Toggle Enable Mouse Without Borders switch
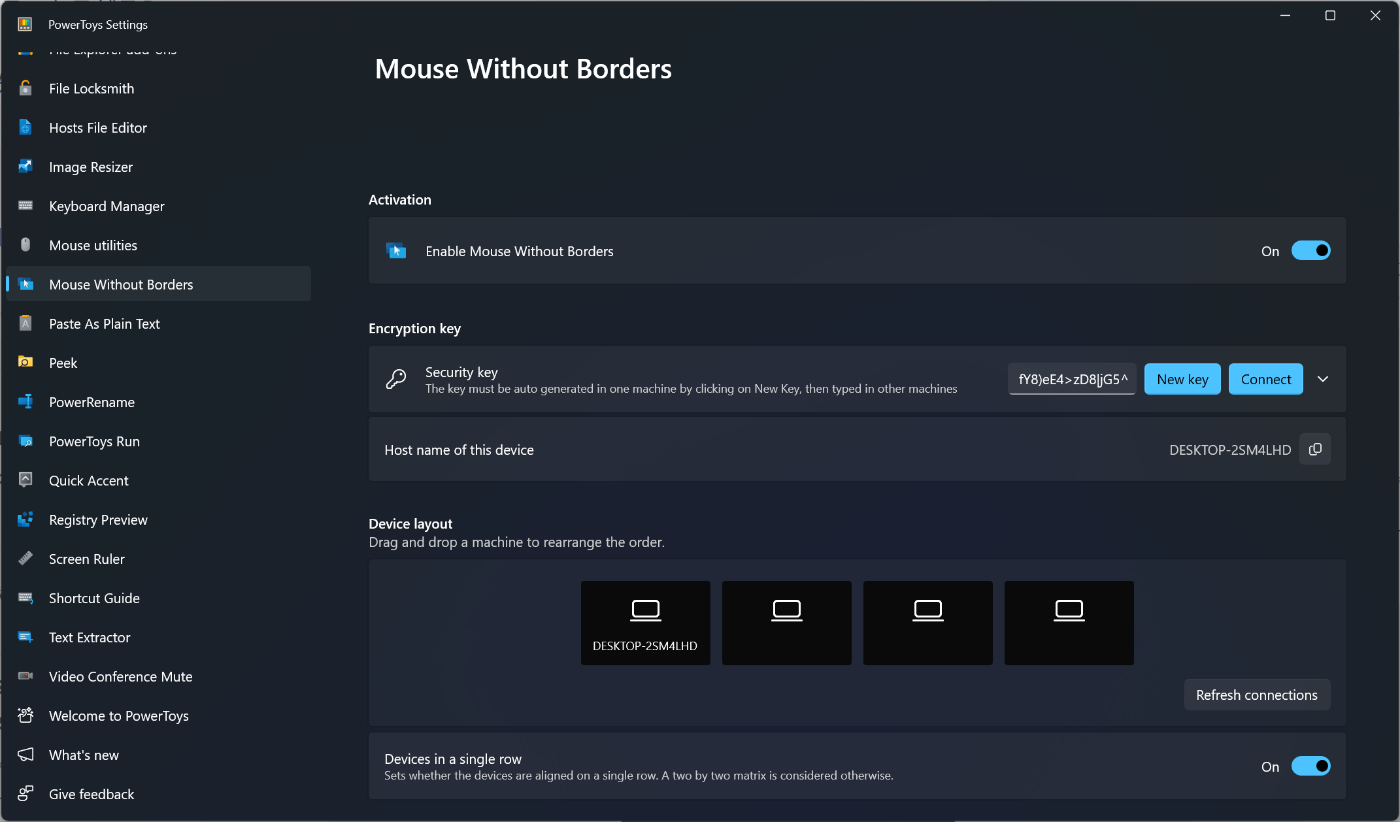This screenshot has width=1400, height=822. click(x=1311, y=251)
